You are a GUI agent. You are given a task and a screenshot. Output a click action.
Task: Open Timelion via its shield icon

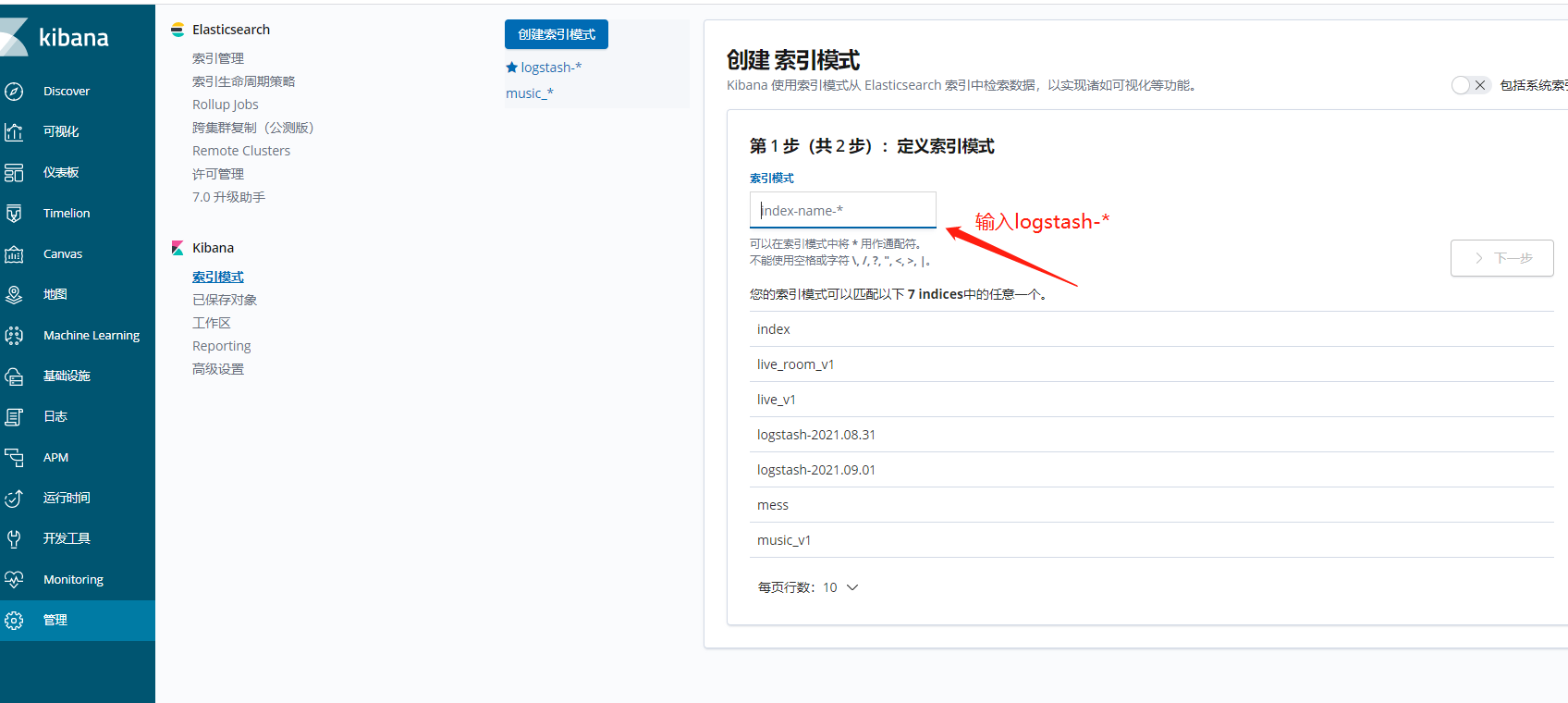coord(14,213)
